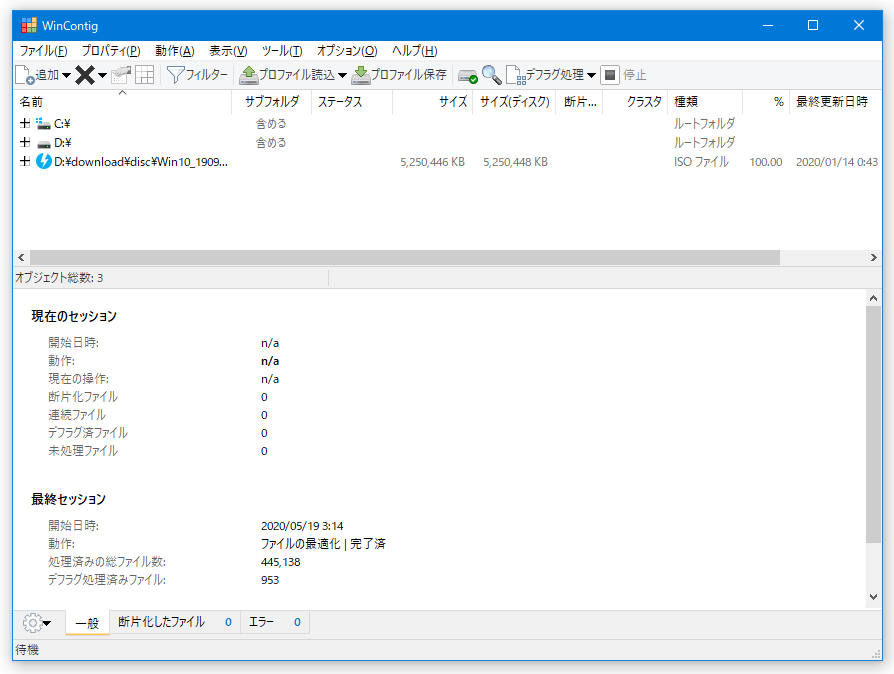This screenshot has height=674, width=894.
Task: Click the grayed edit-item toolbar icon
Action: pyautogui.click(x=121, y=75)
